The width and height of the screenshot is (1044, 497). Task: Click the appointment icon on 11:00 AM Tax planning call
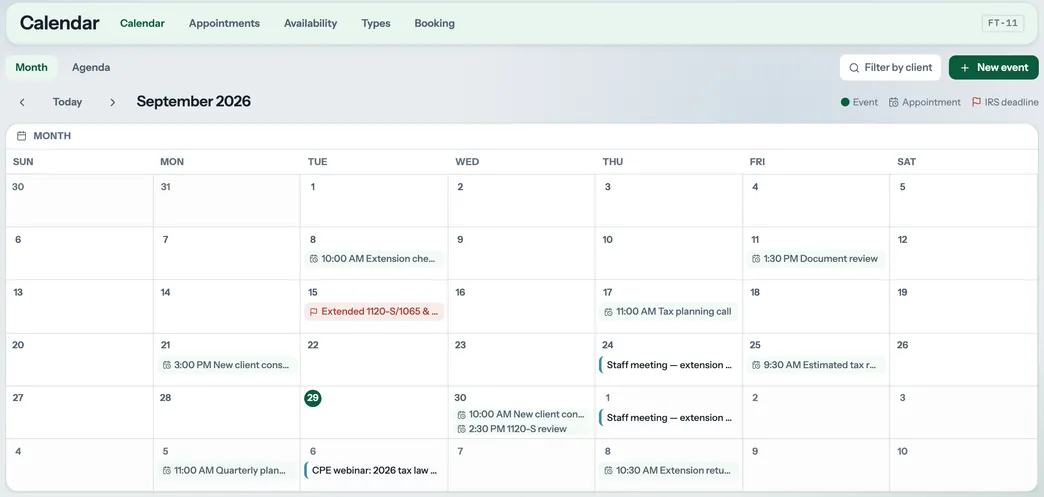[609, 311]
